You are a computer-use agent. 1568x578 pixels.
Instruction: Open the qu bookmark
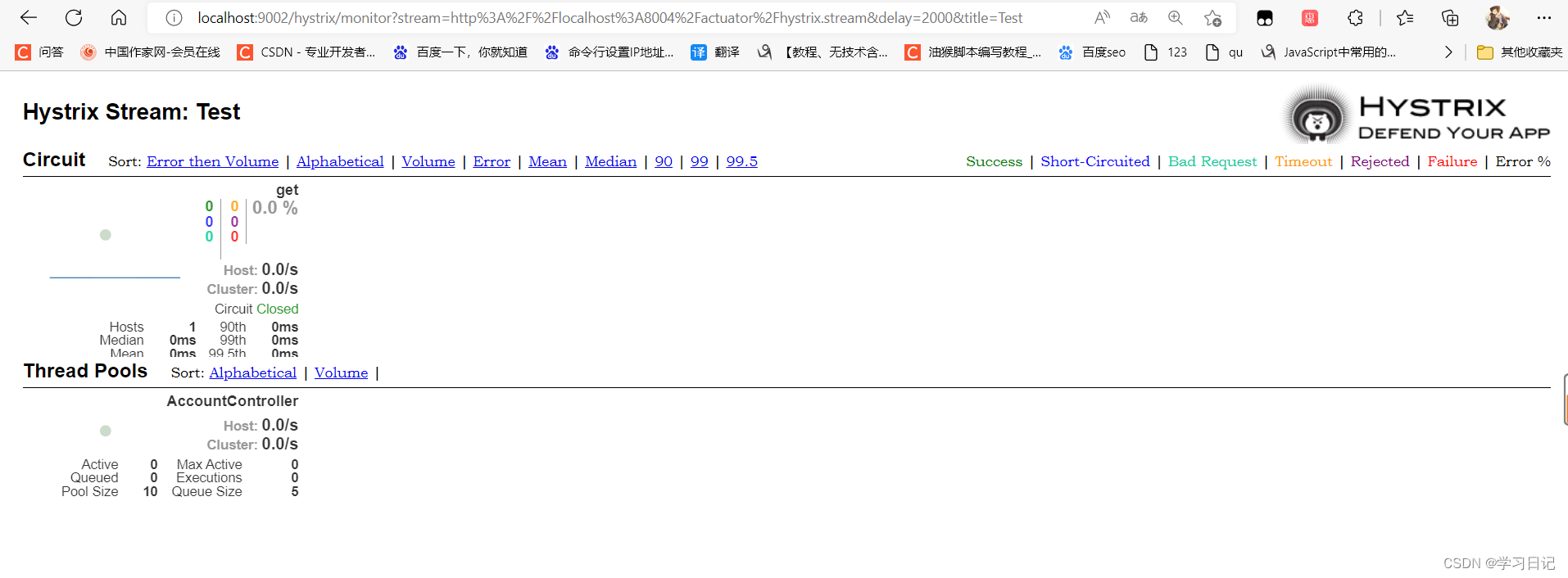1224,52
